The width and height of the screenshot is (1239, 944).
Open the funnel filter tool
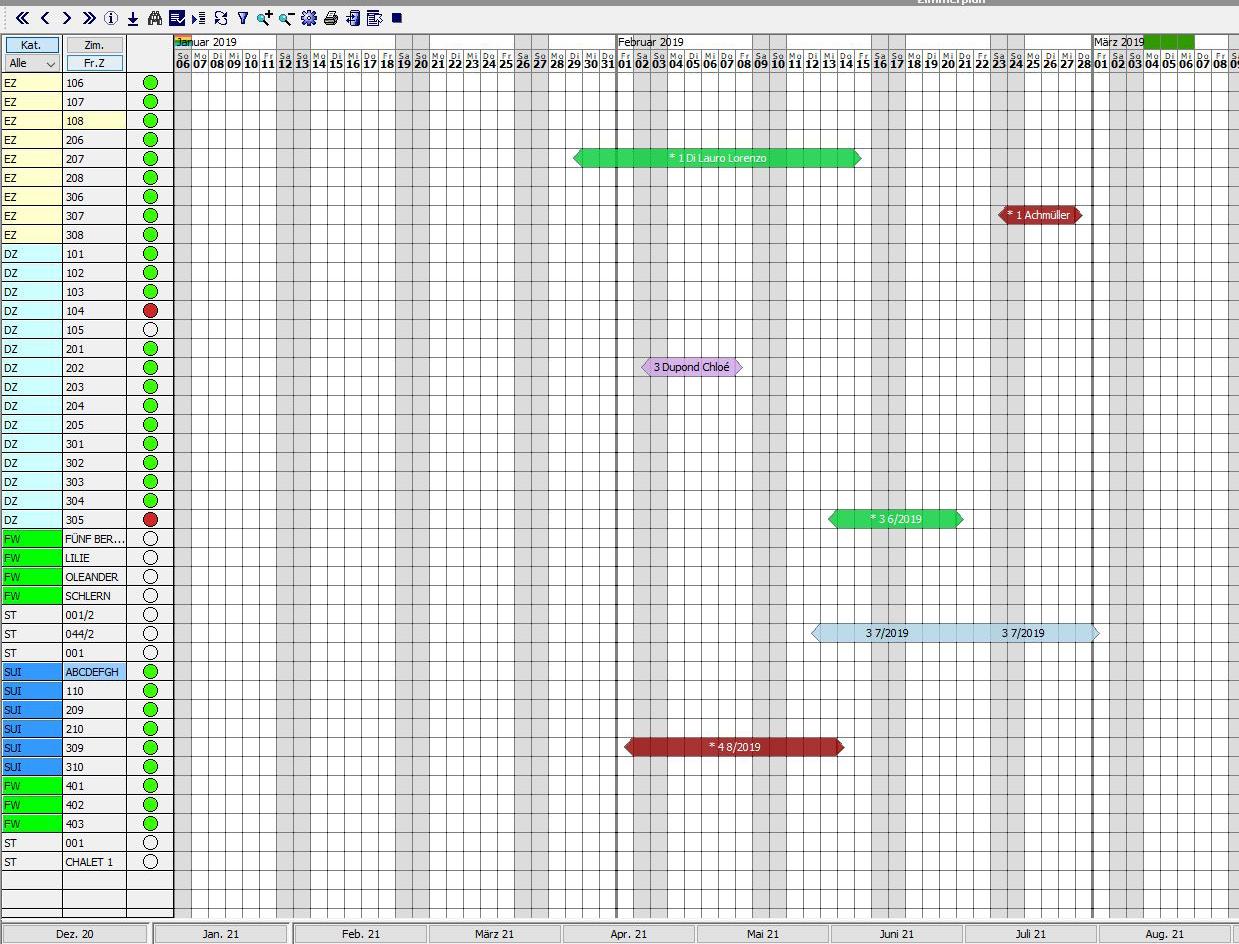click(243, 18)
